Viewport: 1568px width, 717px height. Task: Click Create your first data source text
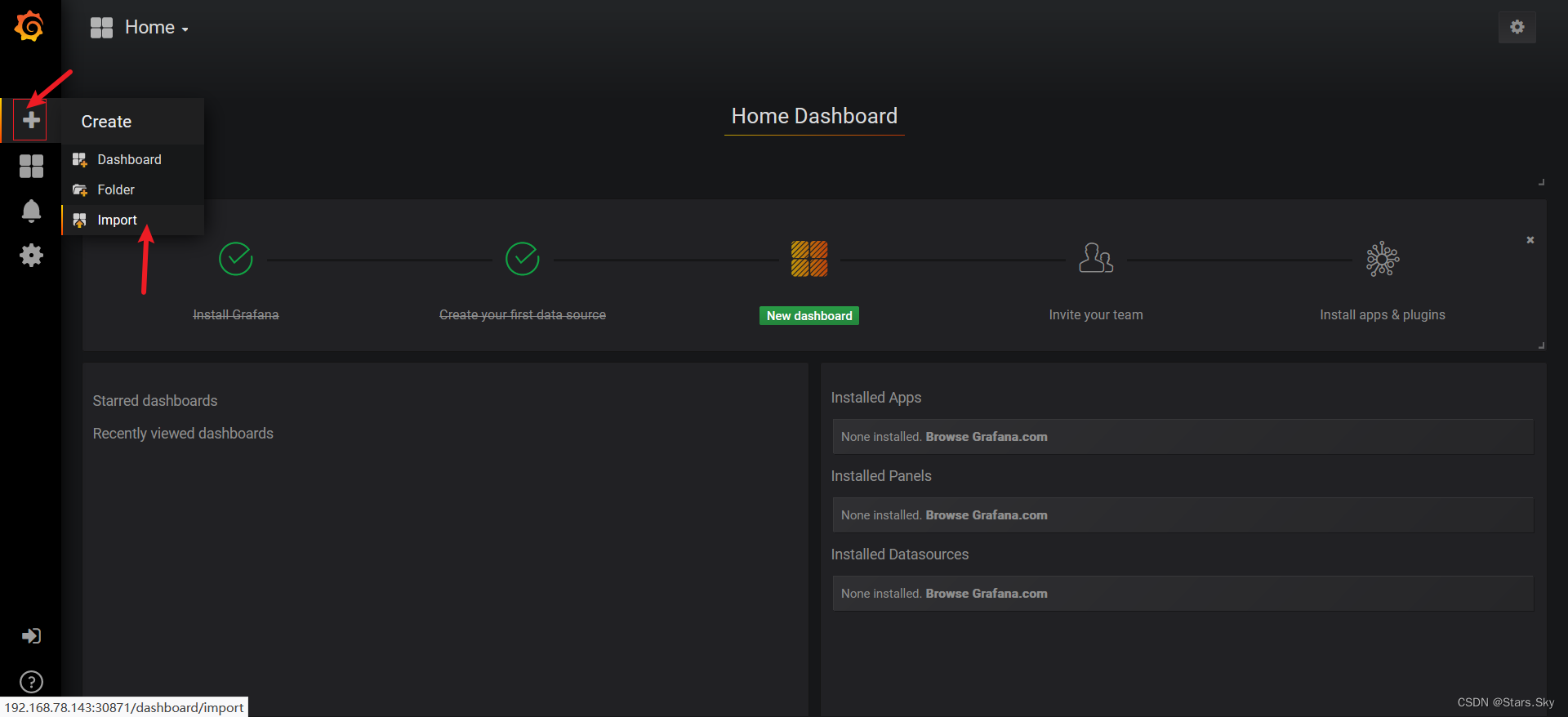coord(523,315)
